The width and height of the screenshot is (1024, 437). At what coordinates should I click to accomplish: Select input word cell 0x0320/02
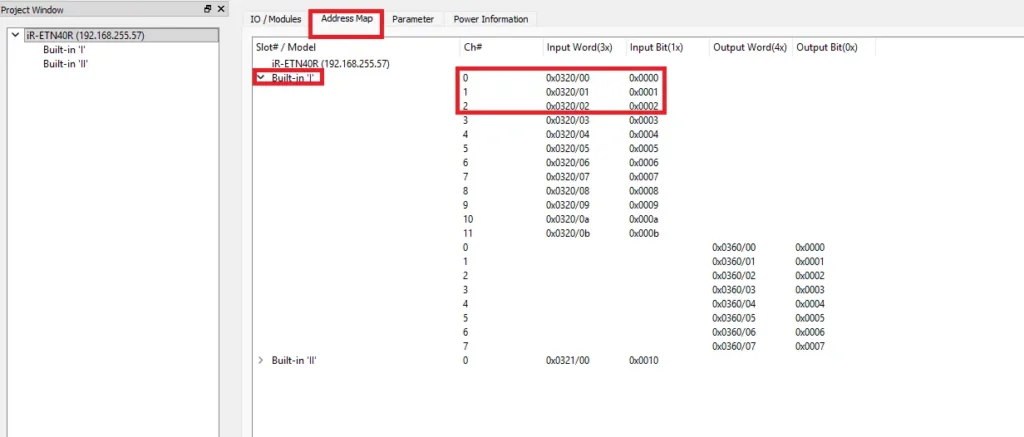tap(568, 106)
